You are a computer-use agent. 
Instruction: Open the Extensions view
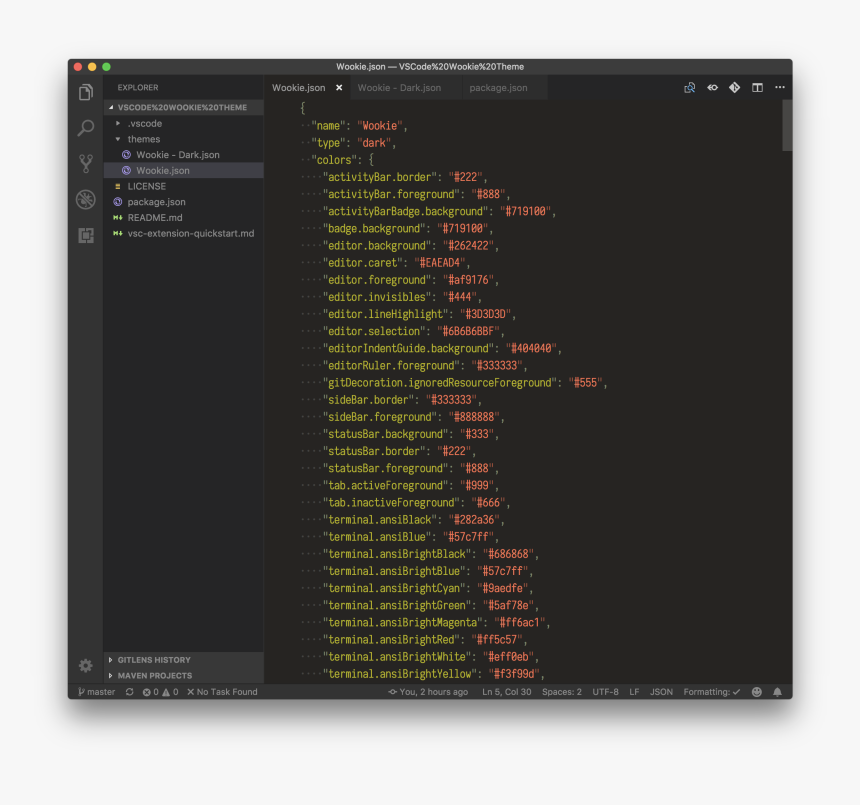(86, 235)
